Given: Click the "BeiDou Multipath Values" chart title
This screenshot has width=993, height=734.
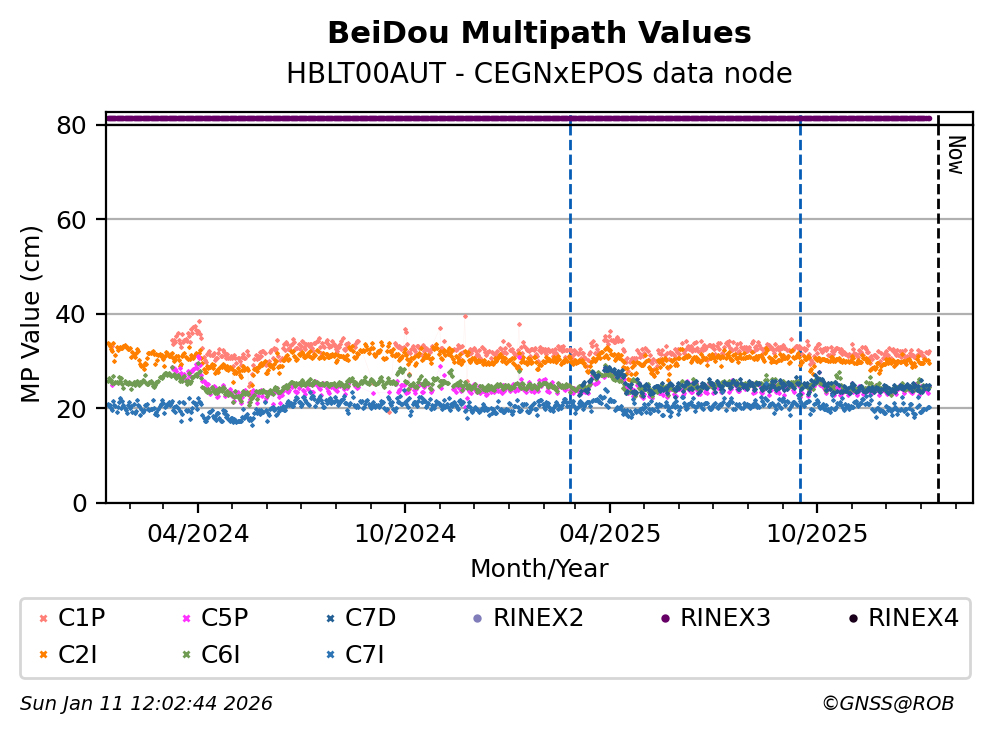Looking at the screenshot, I should point(539,33).
